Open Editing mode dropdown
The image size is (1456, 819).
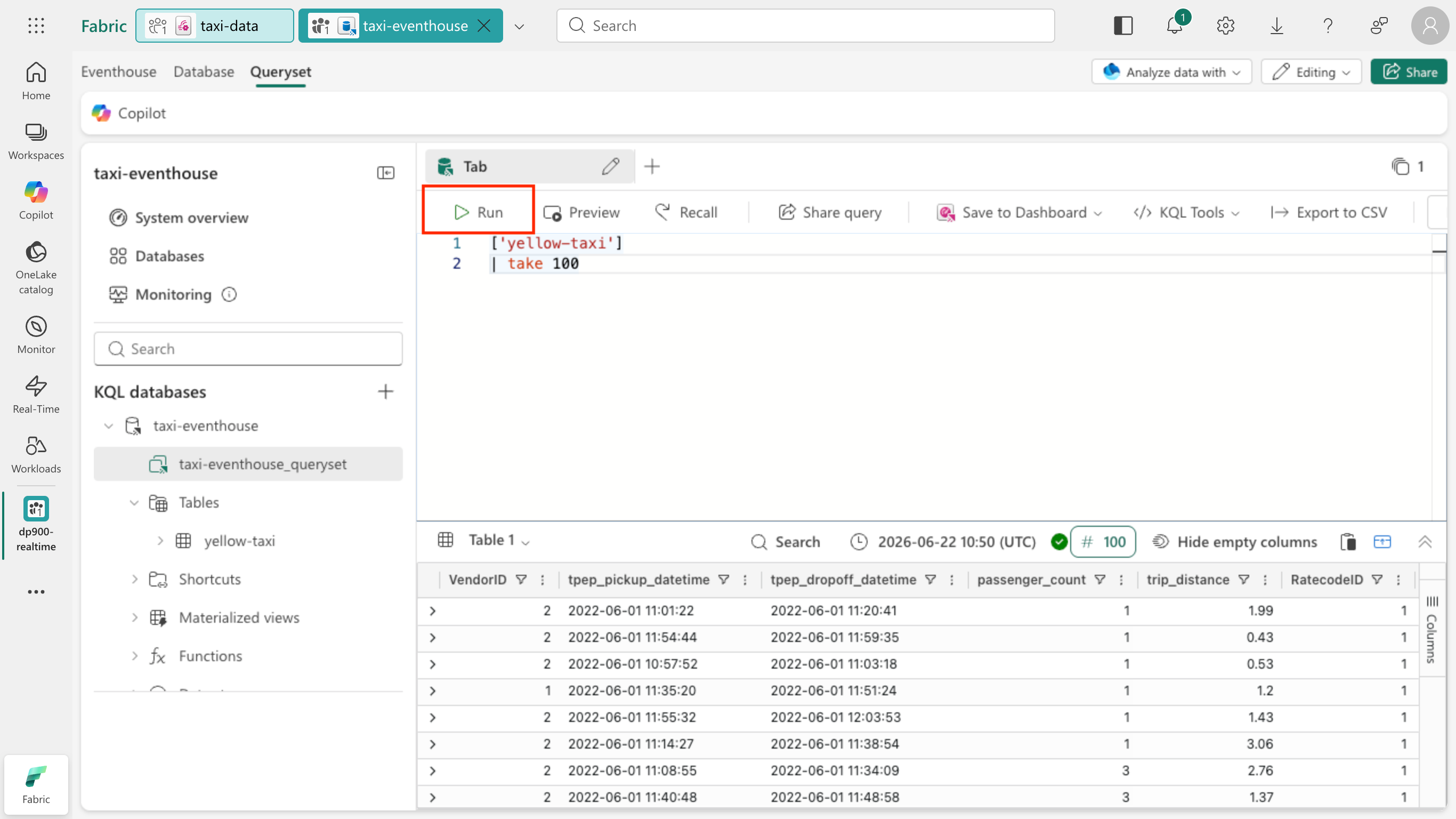point(1311,72)
